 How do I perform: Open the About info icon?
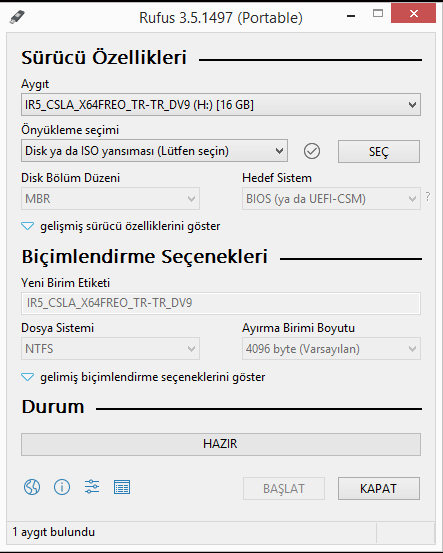tap(62, 487)
